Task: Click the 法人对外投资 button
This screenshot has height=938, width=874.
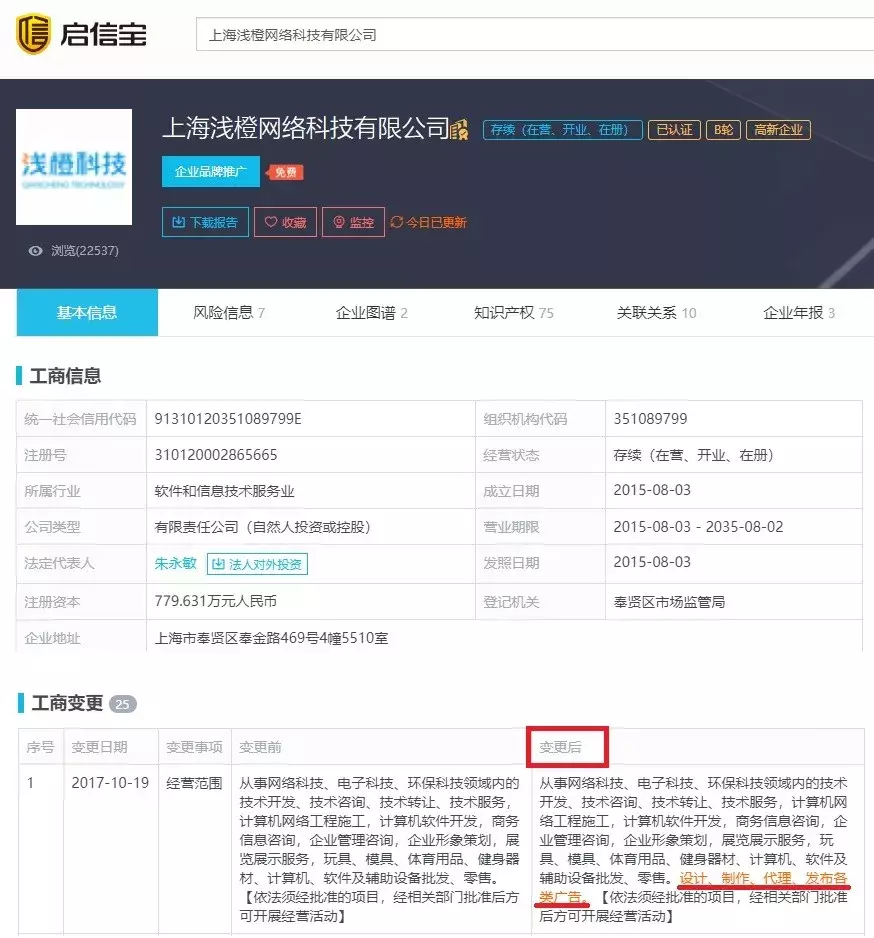Action: [x=257, y=564]
